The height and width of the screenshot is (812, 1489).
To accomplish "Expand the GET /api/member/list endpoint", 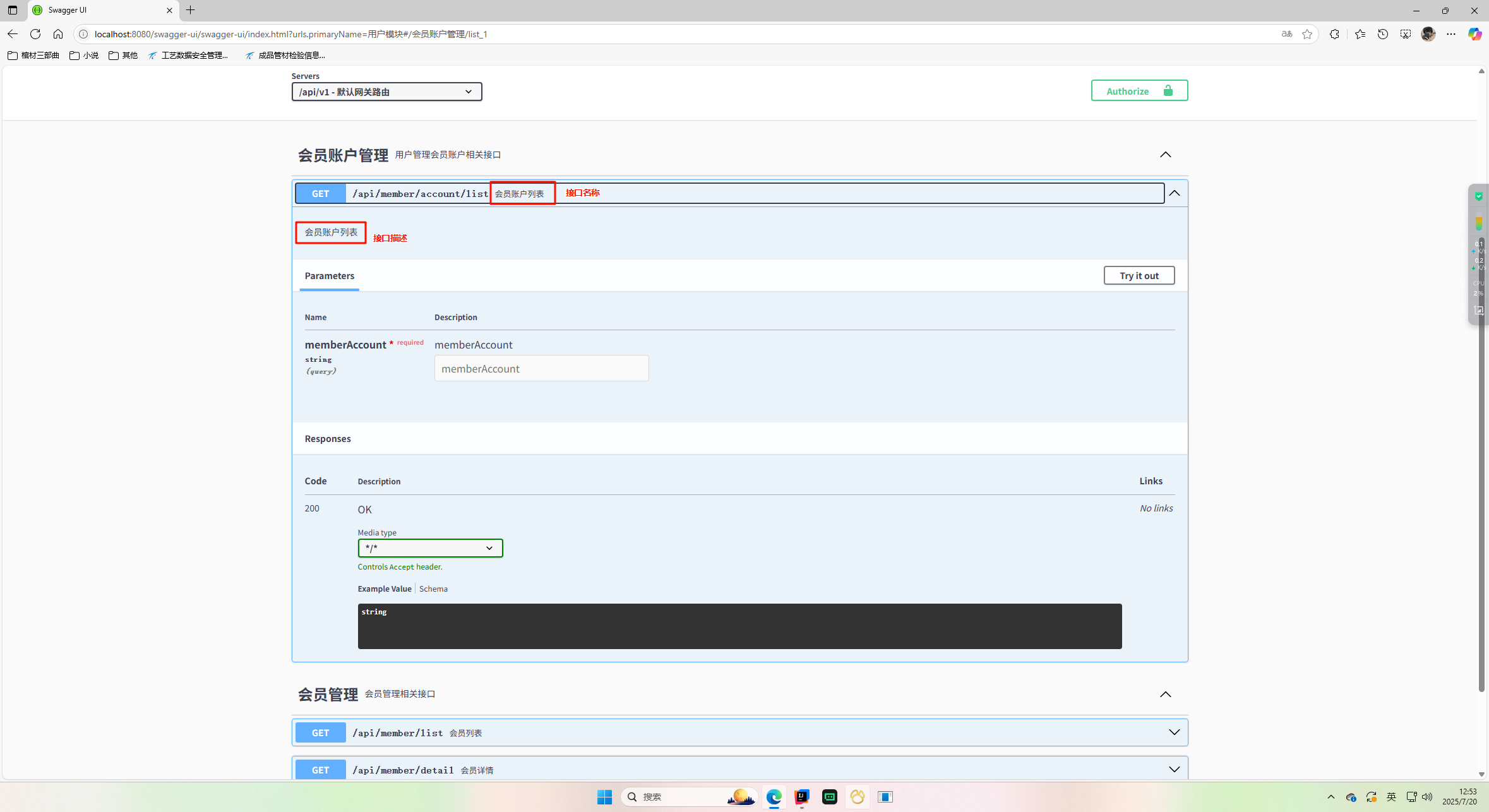I will (1174, 732).
